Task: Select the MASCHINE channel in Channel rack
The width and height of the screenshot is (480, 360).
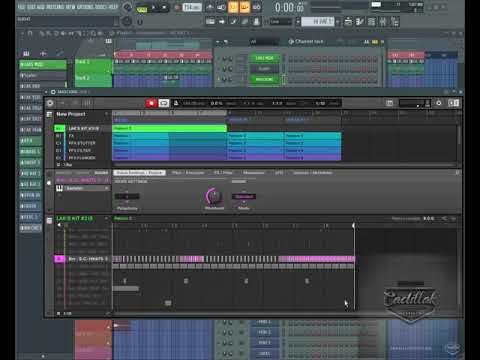Action: click(264, 79)
